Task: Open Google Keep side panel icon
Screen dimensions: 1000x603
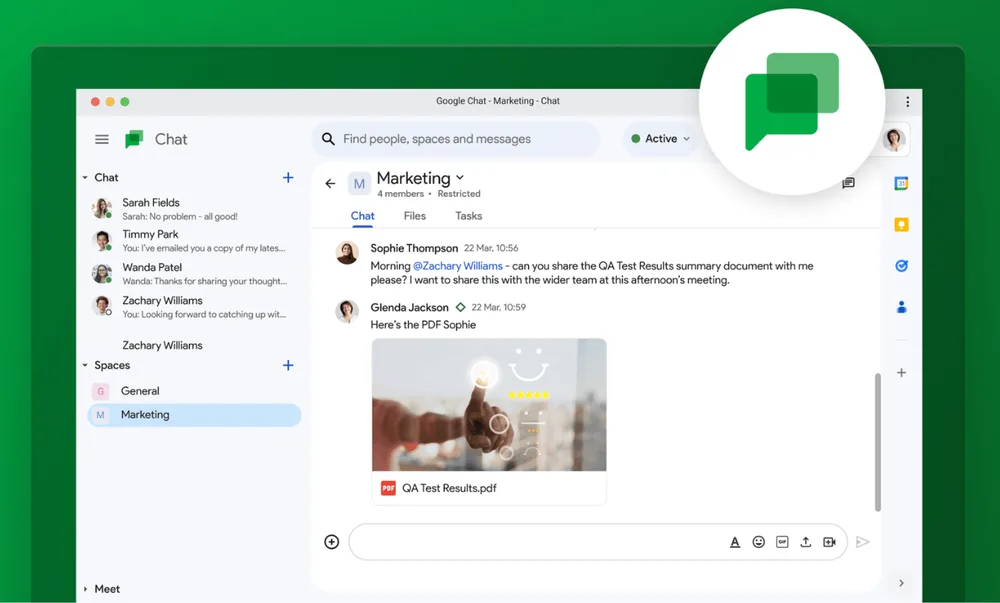Action: click(x=901, y=224)
